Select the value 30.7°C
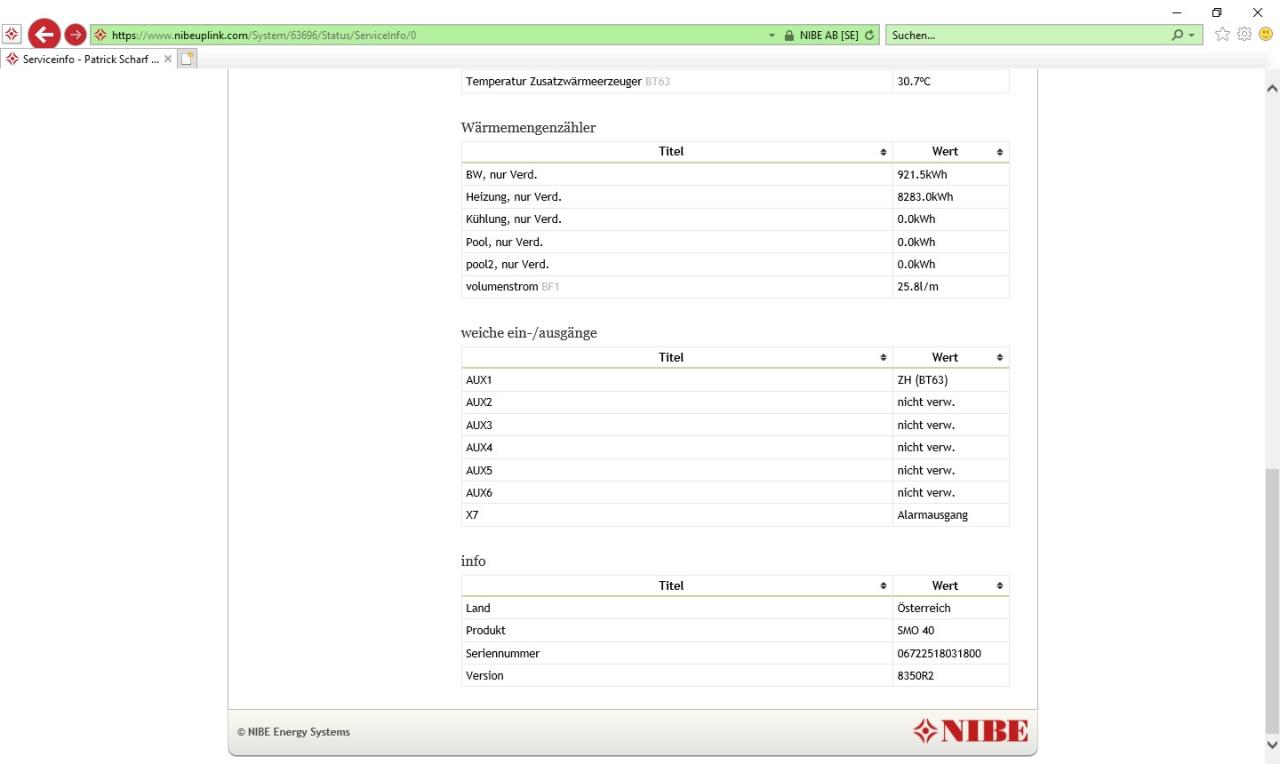The width and height of the screenshot is (1280, 764). (x=914, y=82)
